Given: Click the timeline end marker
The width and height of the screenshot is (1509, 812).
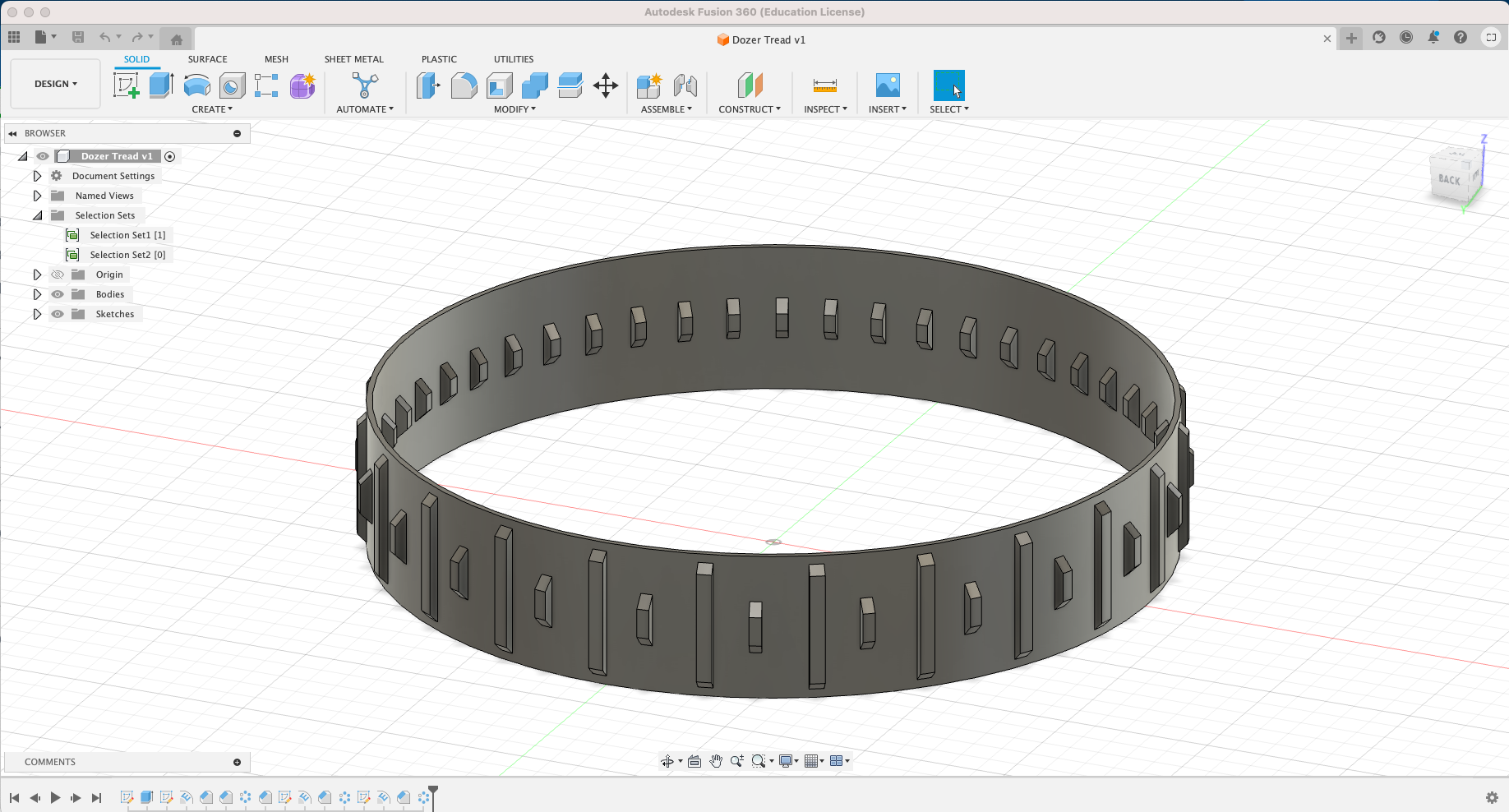Looking at the screenshot, I should [433, 796].
